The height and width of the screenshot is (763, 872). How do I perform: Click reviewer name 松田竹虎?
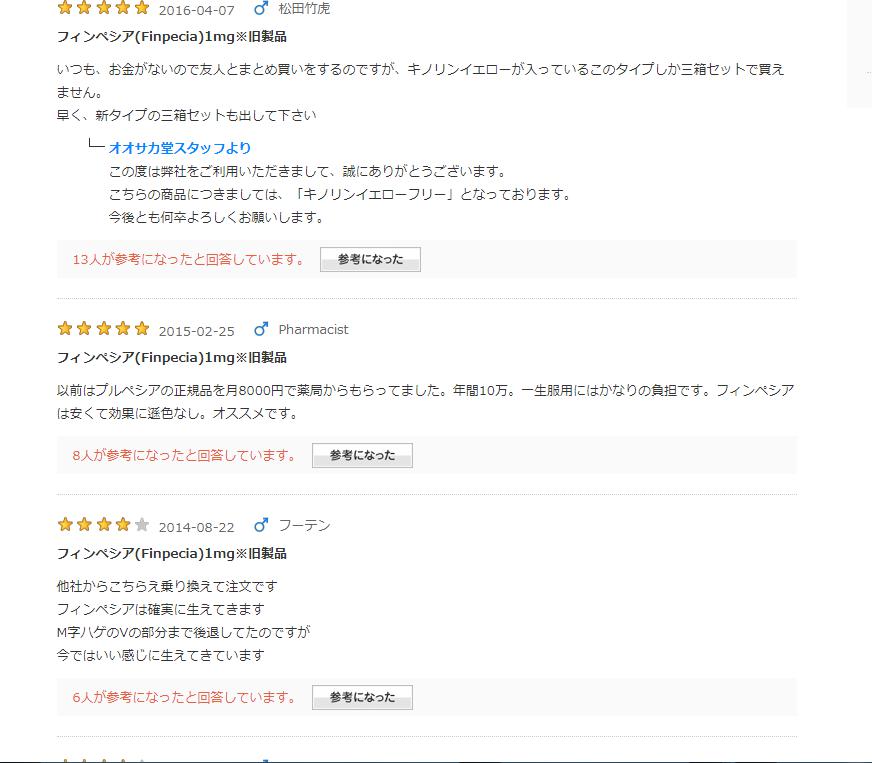click(304, 9)
